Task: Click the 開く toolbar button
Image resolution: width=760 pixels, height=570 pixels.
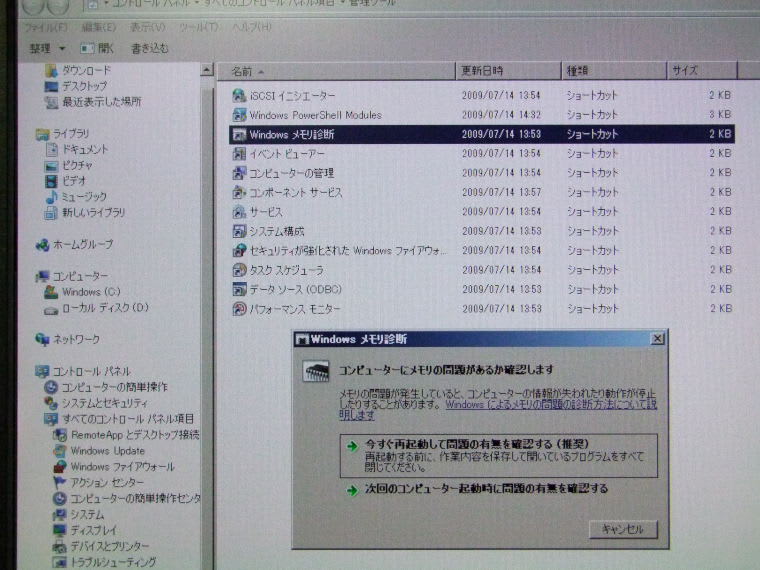Action: click(x=97, y=48)
